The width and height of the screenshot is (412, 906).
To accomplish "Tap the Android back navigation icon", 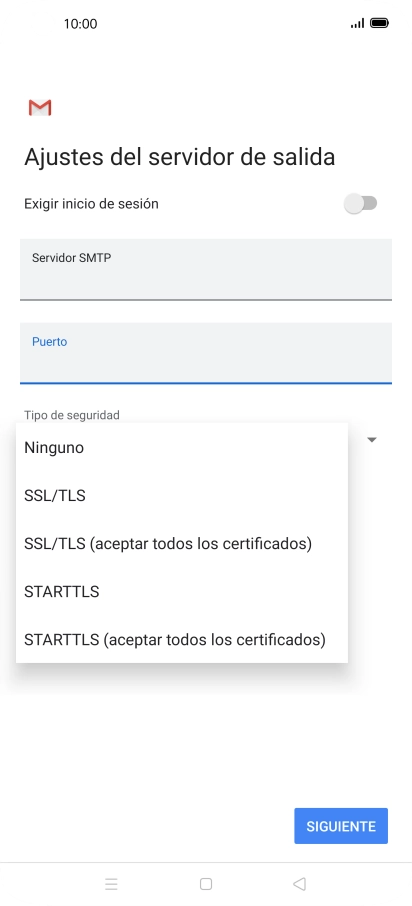I will pos(299,883).
